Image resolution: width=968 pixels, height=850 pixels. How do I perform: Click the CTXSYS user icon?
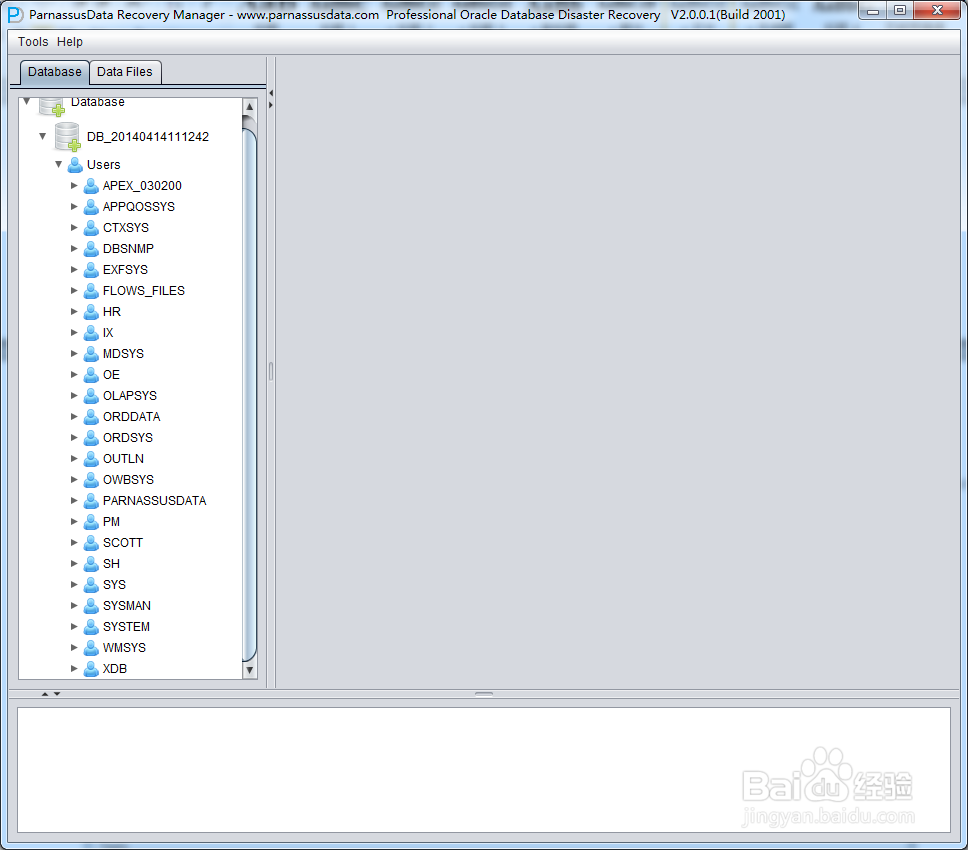(91, 228)
